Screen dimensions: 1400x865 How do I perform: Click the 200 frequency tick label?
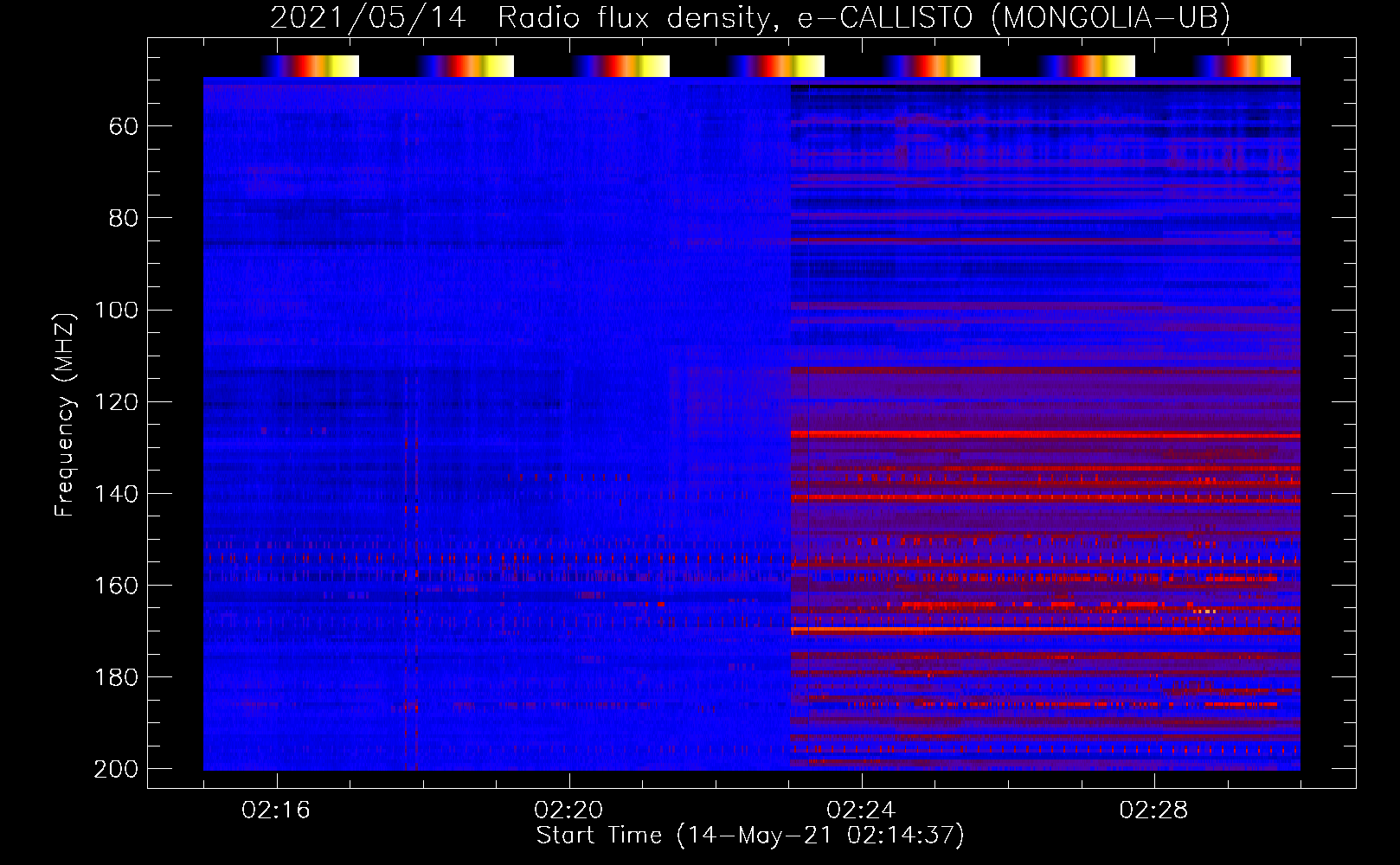(x=116, y=768)
